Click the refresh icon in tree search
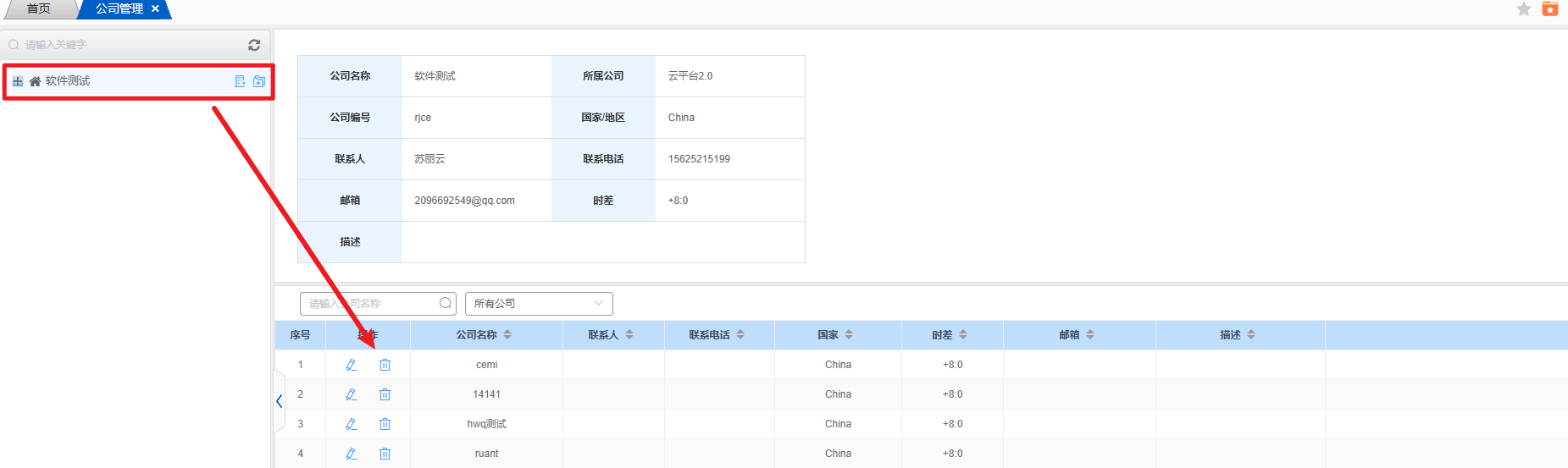 (254, 45)
